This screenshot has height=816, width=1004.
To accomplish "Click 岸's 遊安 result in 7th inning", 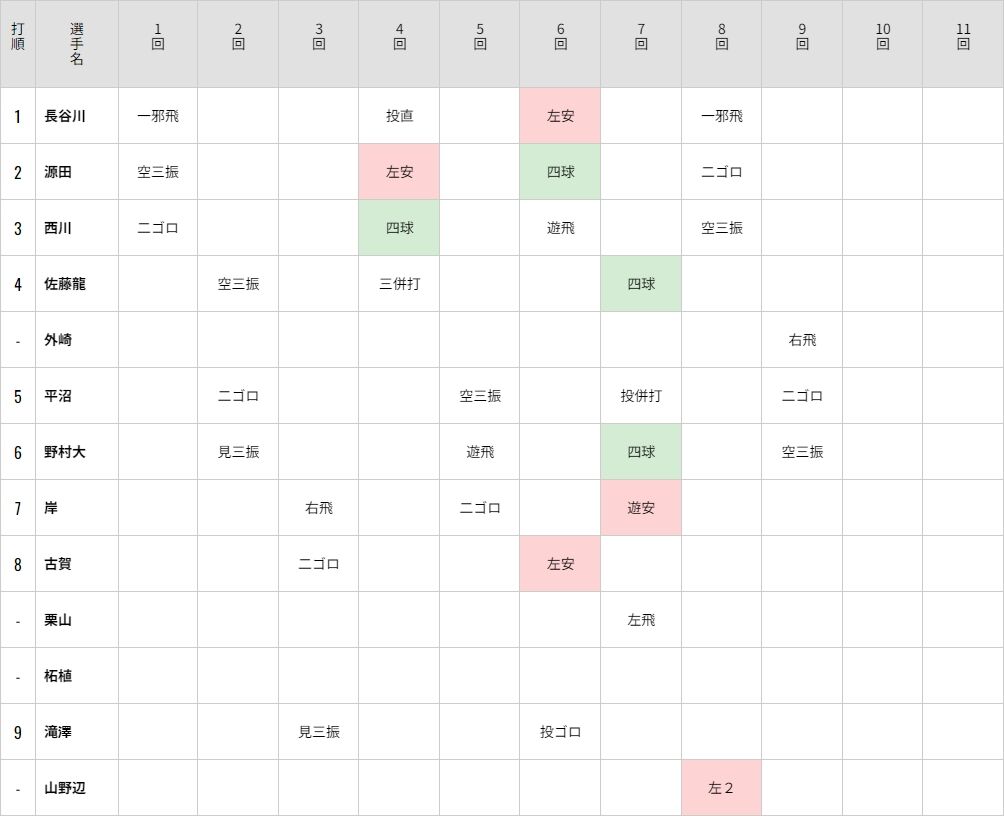I will tap(641, 508).
